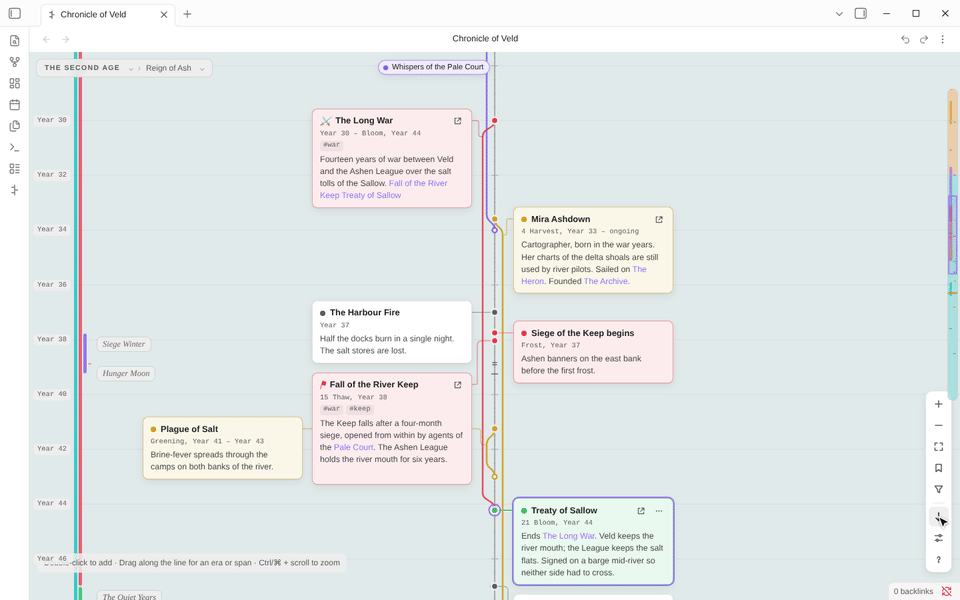Follow the Pale Court link in Fall of the River Keep

pos(353,447)
